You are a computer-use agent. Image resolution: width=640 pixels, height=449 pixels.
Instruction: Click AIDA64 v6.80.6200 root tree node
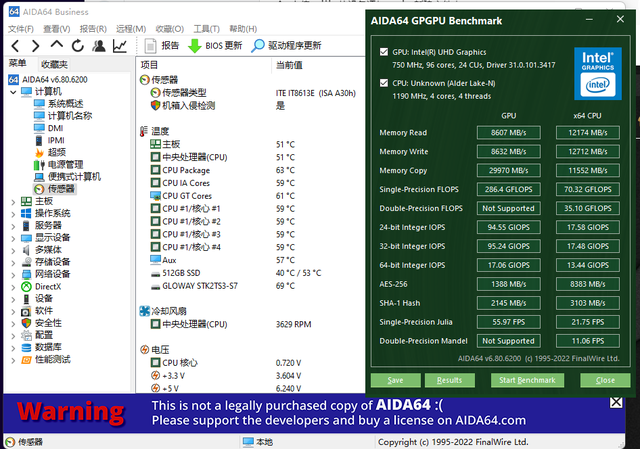[x=48, y=80]
